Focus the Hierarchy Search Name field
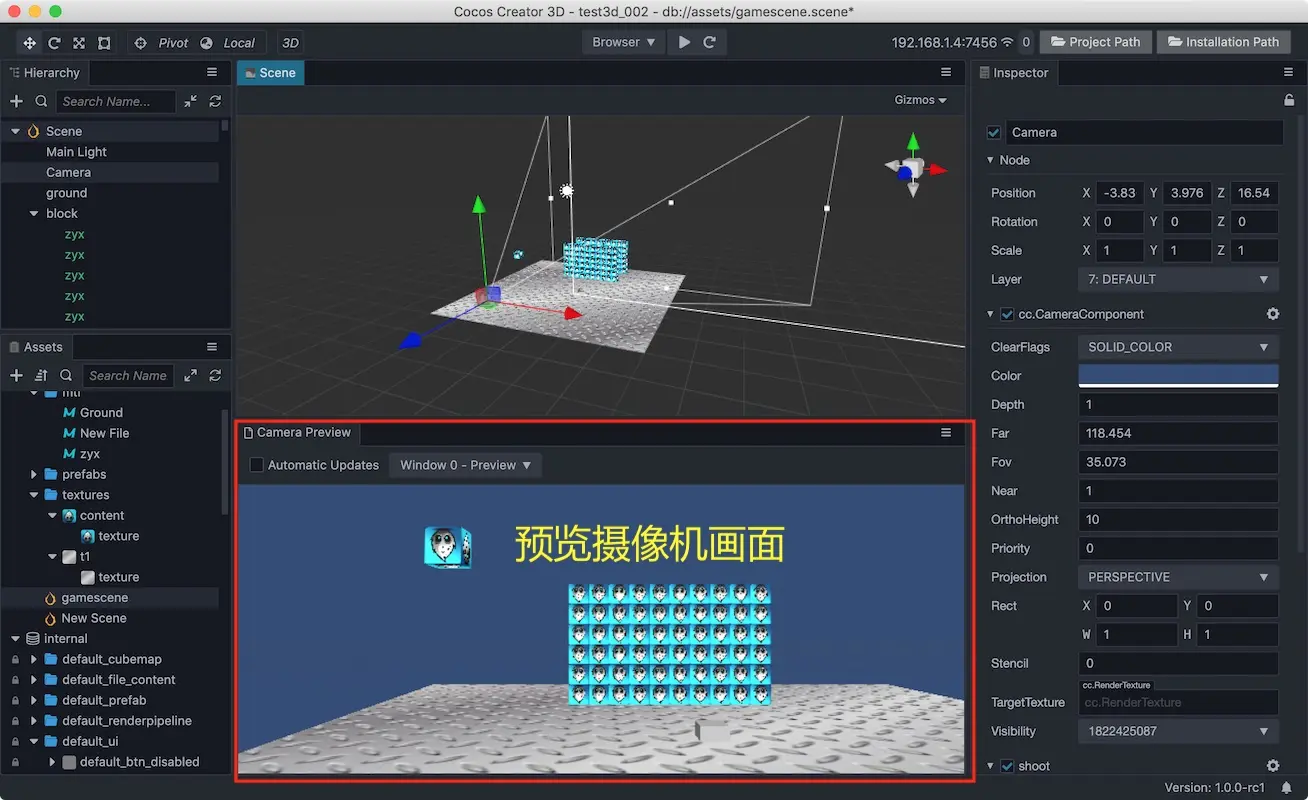The height and width of the screenshot is (800, 1308). click(115, 101)
